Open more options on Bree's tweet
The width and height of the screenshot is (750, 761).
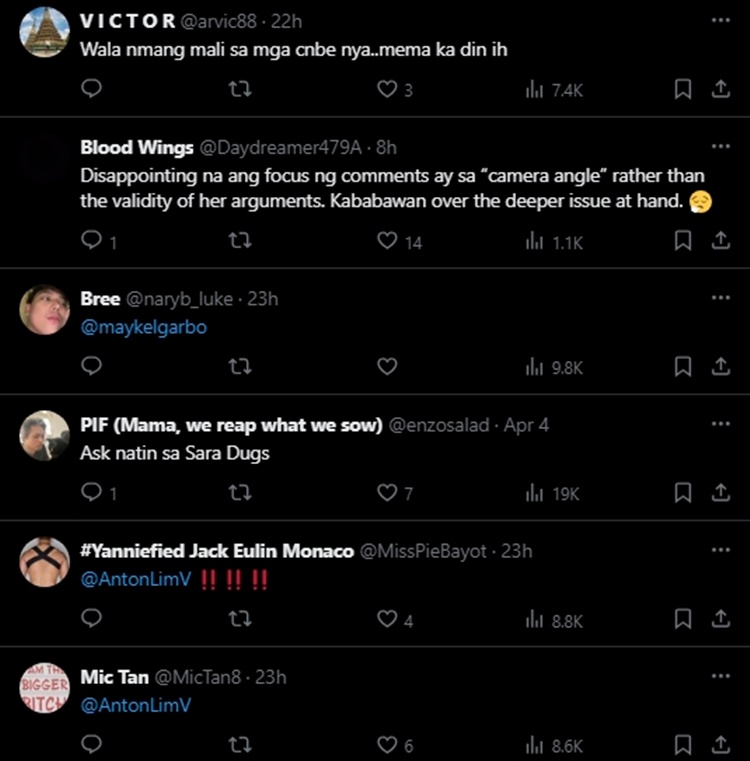pos(720,298)
